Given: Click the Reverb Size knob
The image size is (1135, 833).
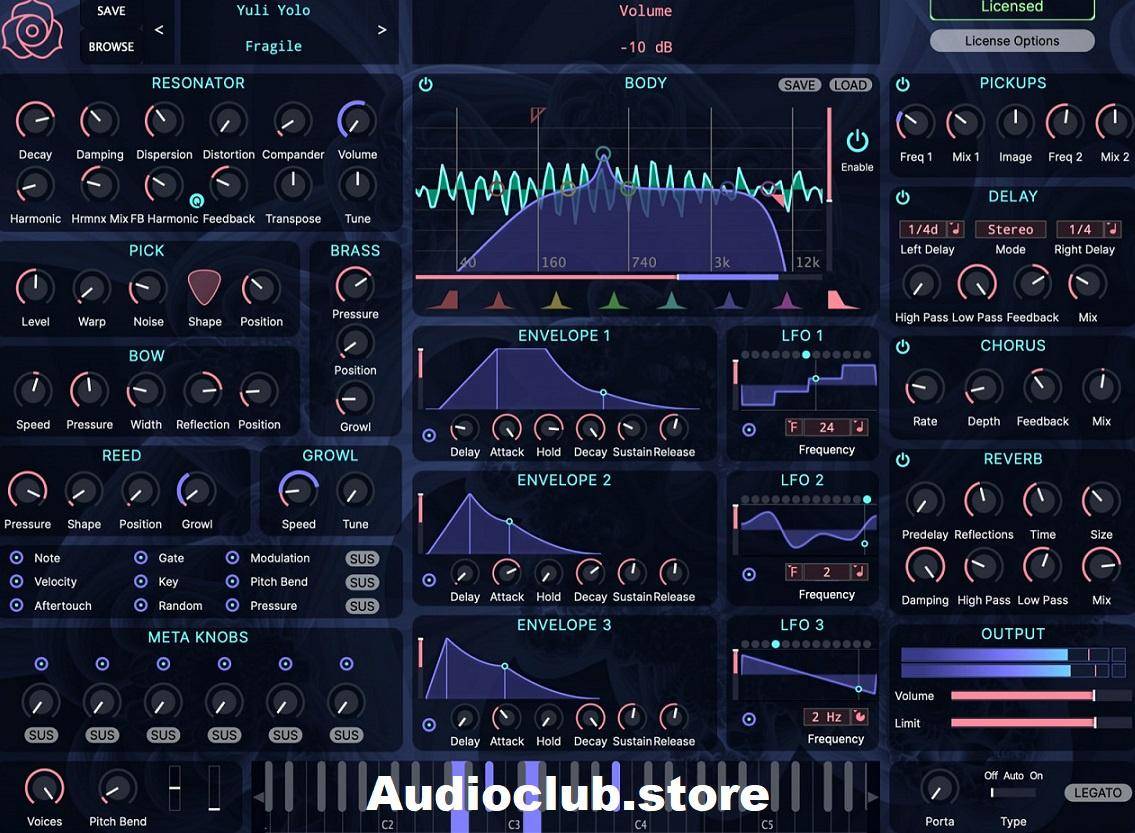Looking at the screenshot, I should tap(1101, 499).
